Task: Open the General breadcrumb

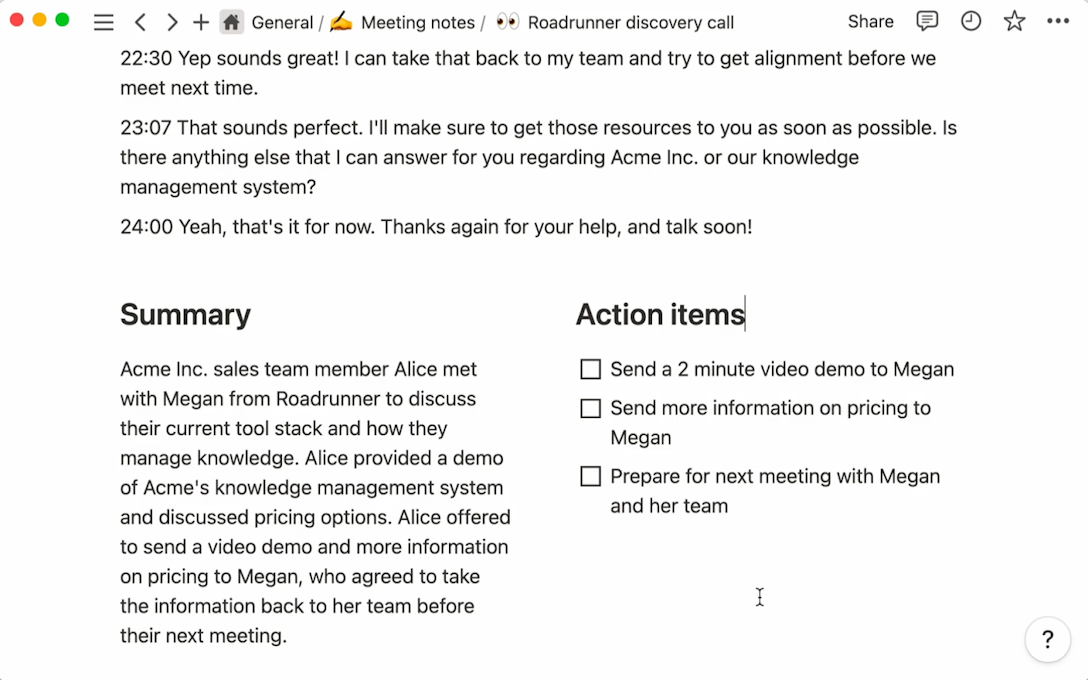Action: 283,22
